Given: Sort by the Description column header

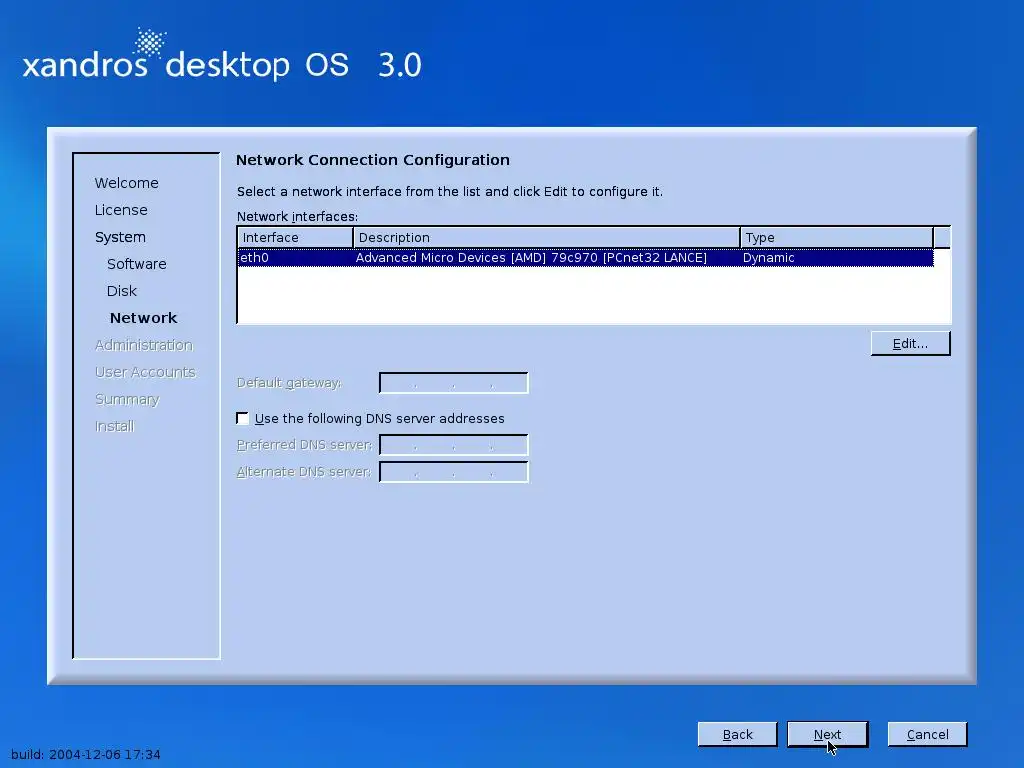Looking at the screenshot, I should pos(547,238).
